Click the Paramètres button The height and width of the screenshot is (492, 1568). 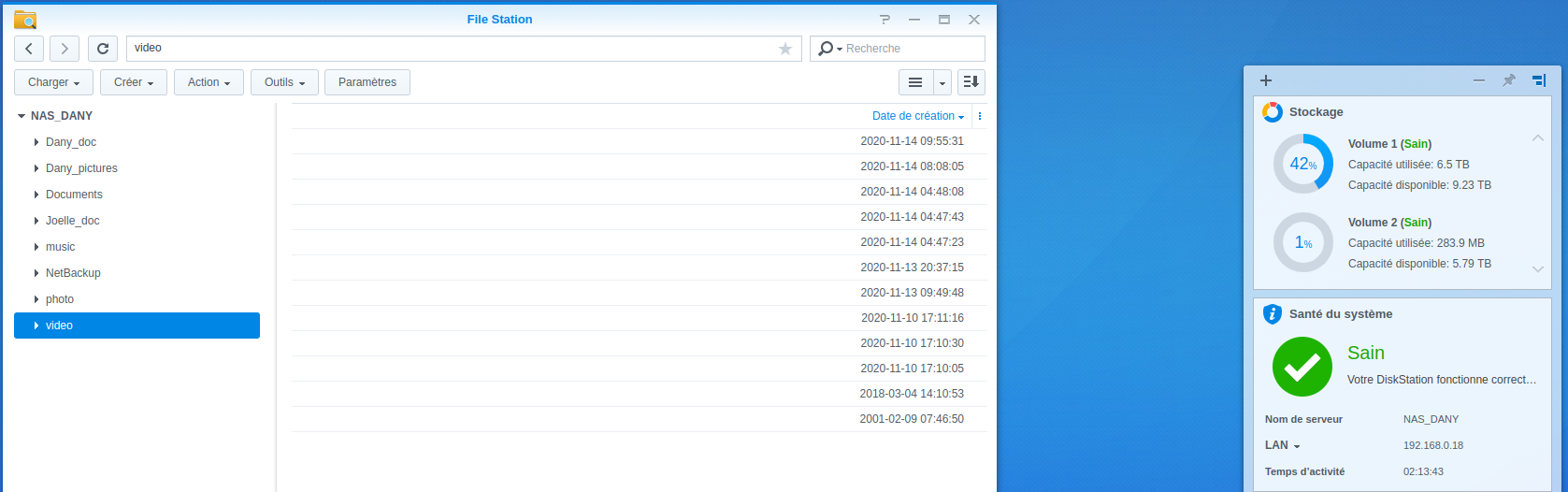pos(367,82)
